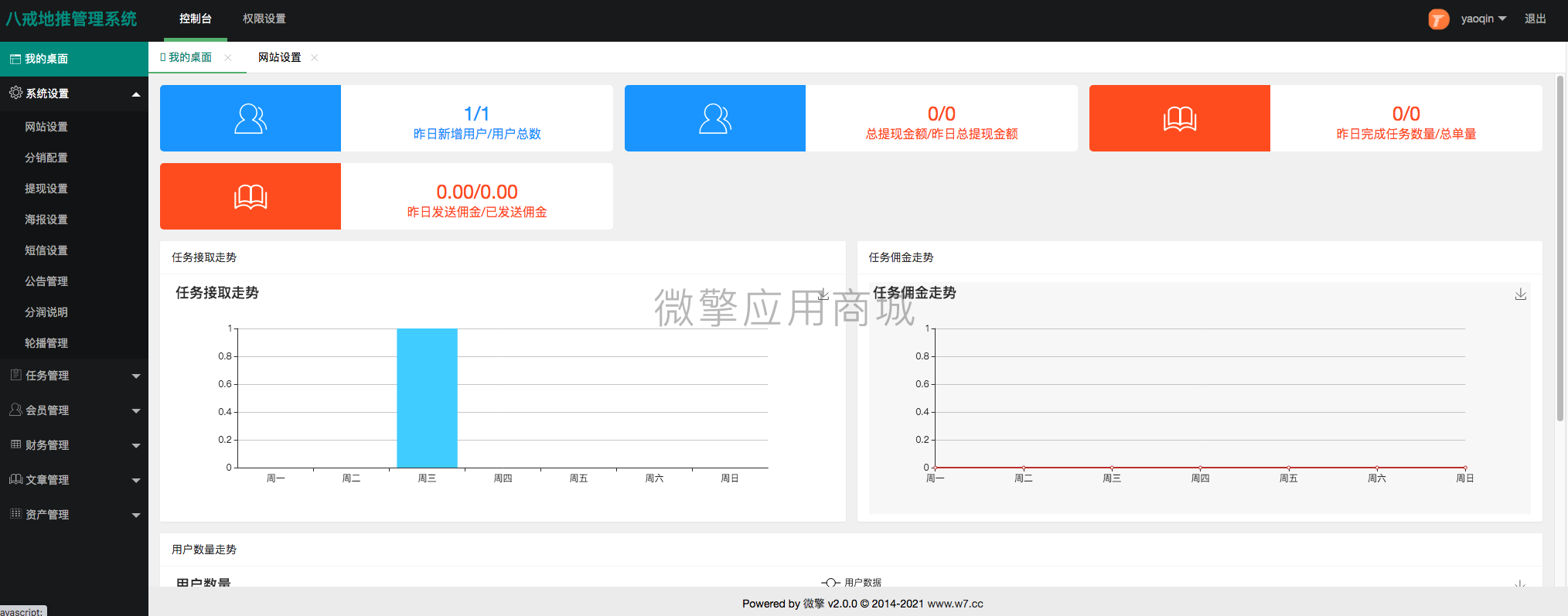
Task: Open the 权限设置 top menu
Action: point(264,19)
